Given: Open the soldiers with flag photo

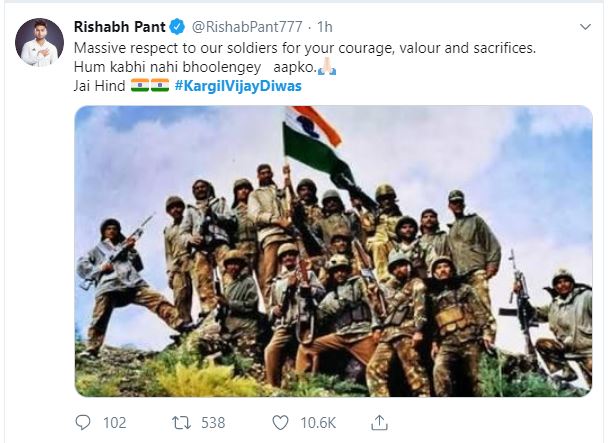Looking at the screenshot, I should click(334, 251).
